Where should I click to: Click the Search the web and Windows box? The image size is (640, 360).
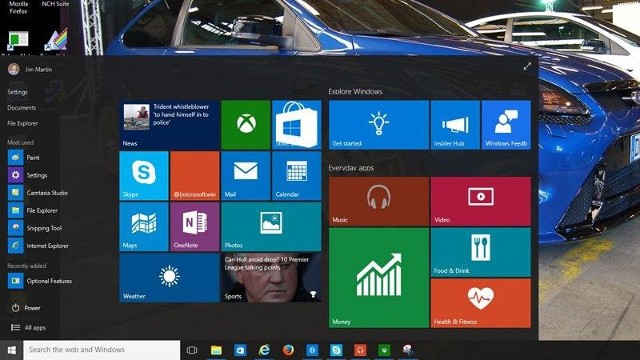(102, 350)
